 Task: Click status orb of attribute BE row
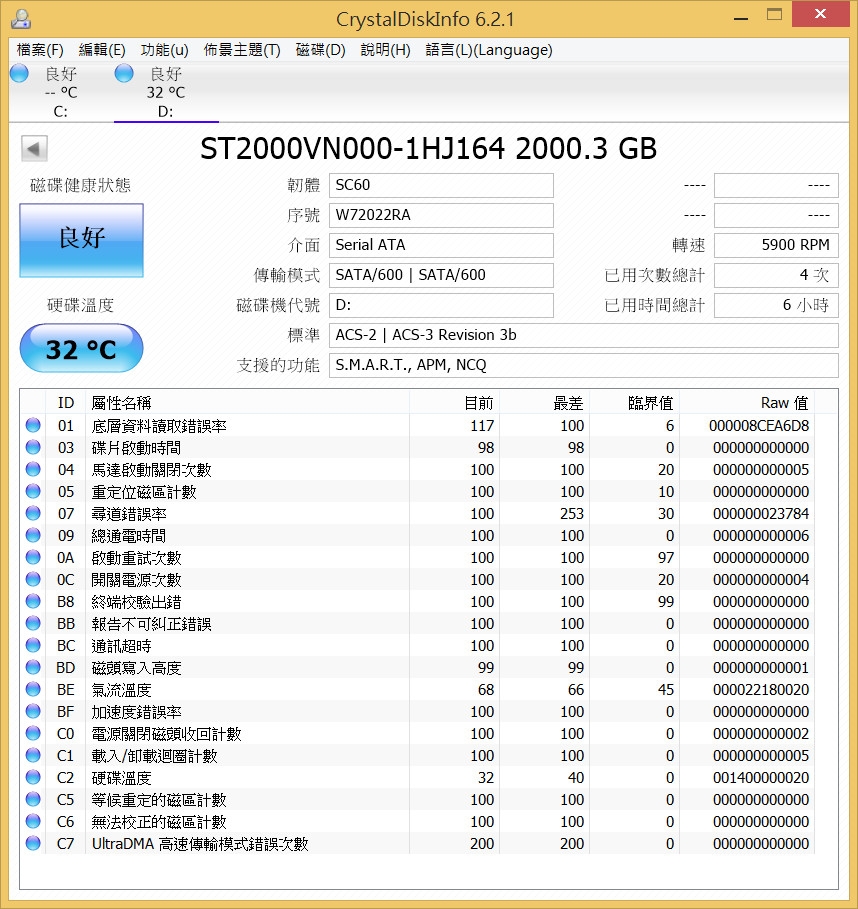33,690
